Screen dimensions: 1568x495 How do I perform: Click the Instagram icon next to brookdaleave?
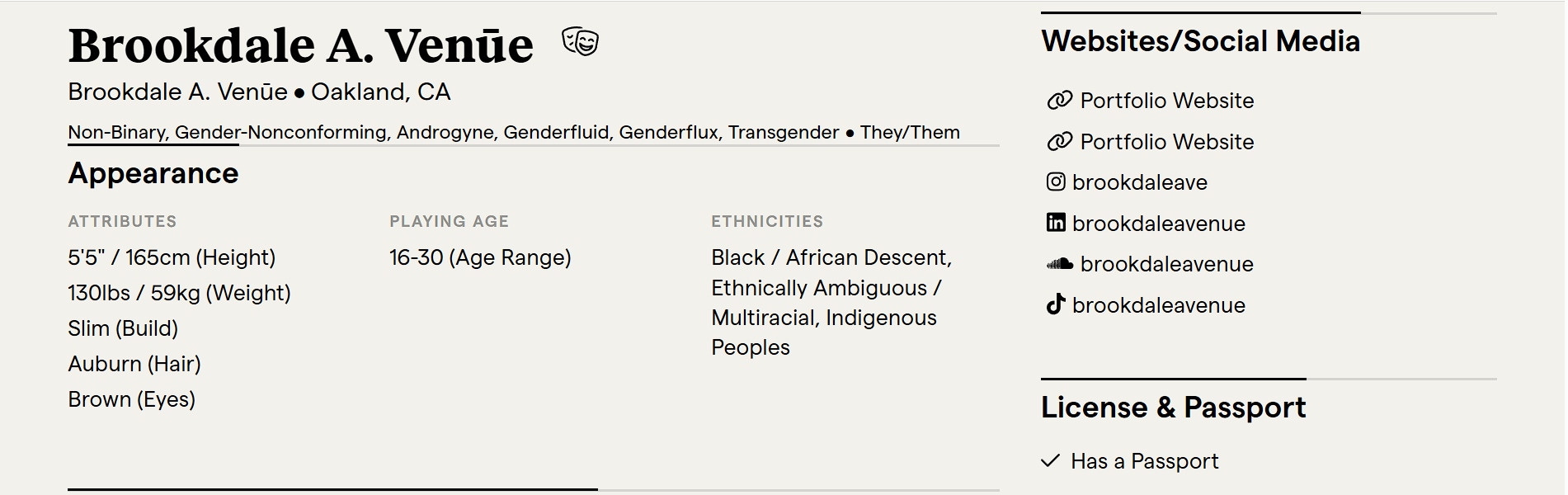click(x=1056, y=181)
